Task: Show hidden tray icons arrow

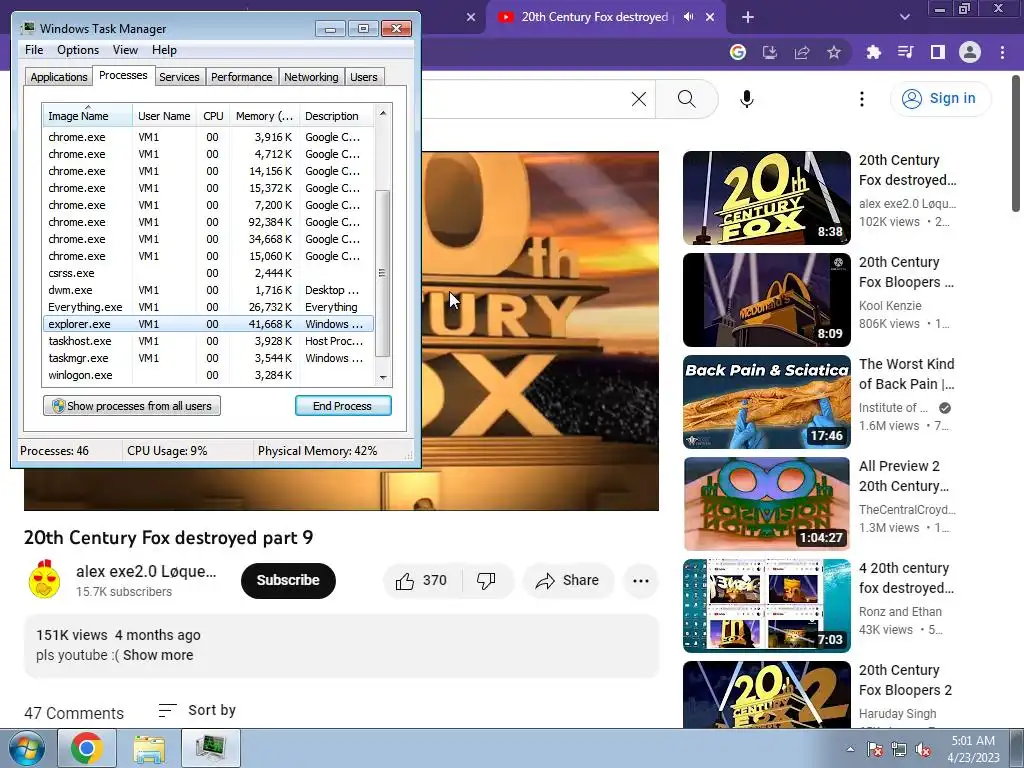Action: pos(850,749)
